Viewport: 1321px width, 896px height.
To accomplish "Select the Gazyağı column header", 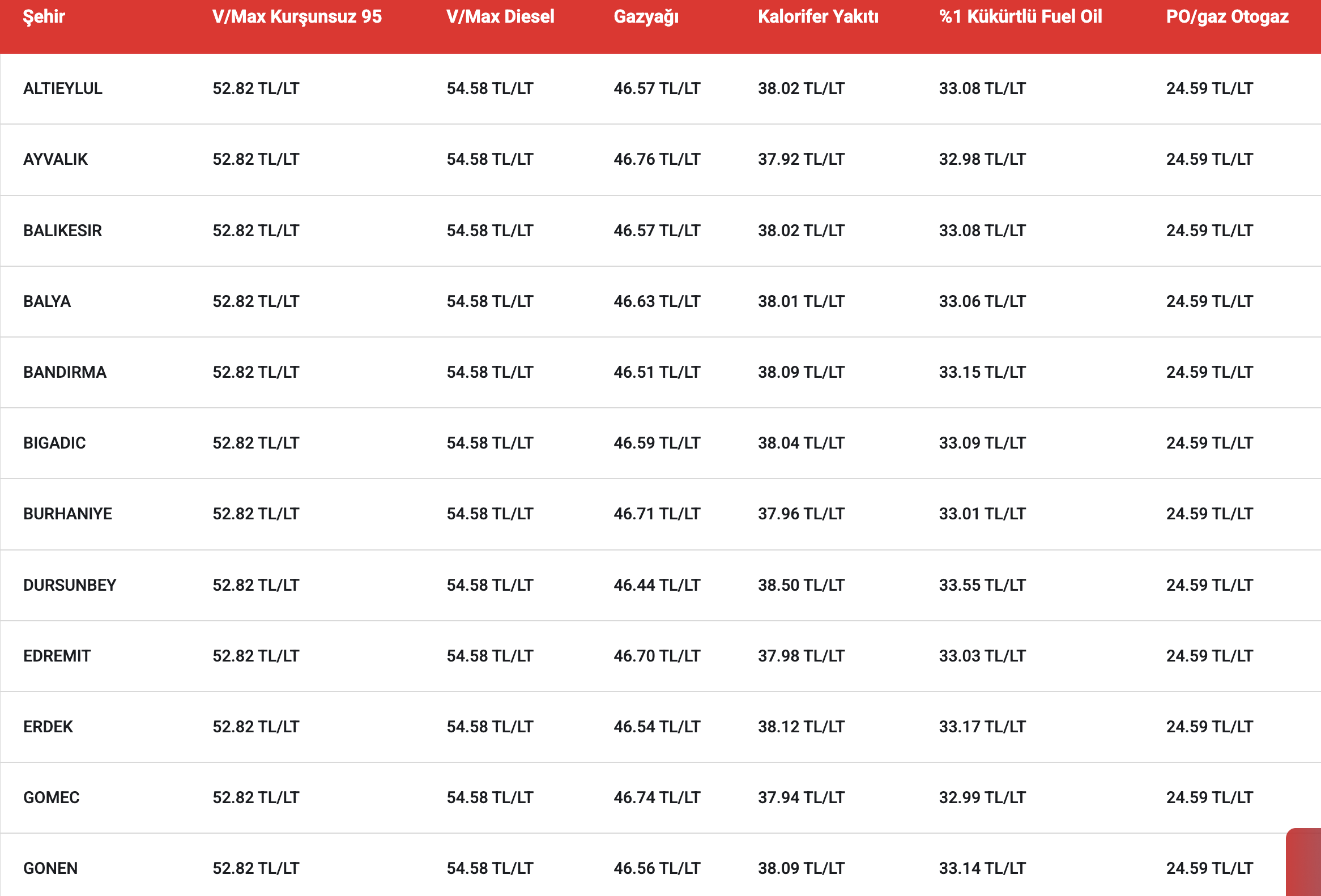I will (646, 17).
